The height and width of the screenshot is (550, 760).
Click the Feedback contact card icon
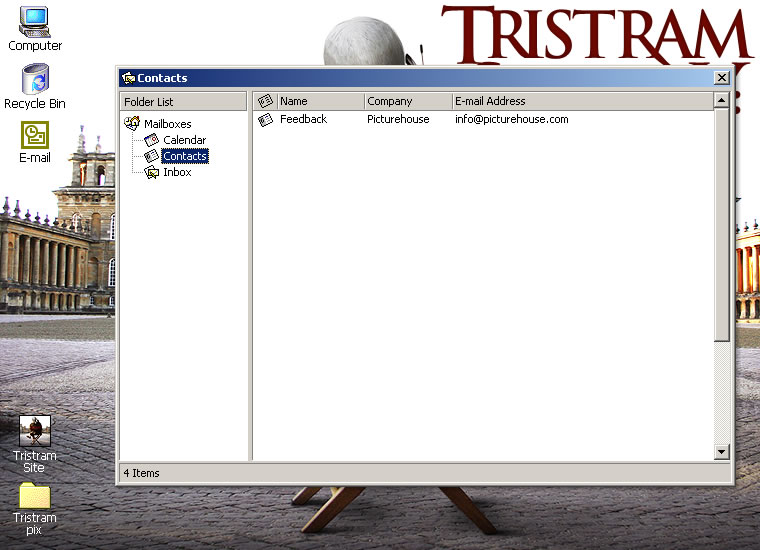[265, 119]
